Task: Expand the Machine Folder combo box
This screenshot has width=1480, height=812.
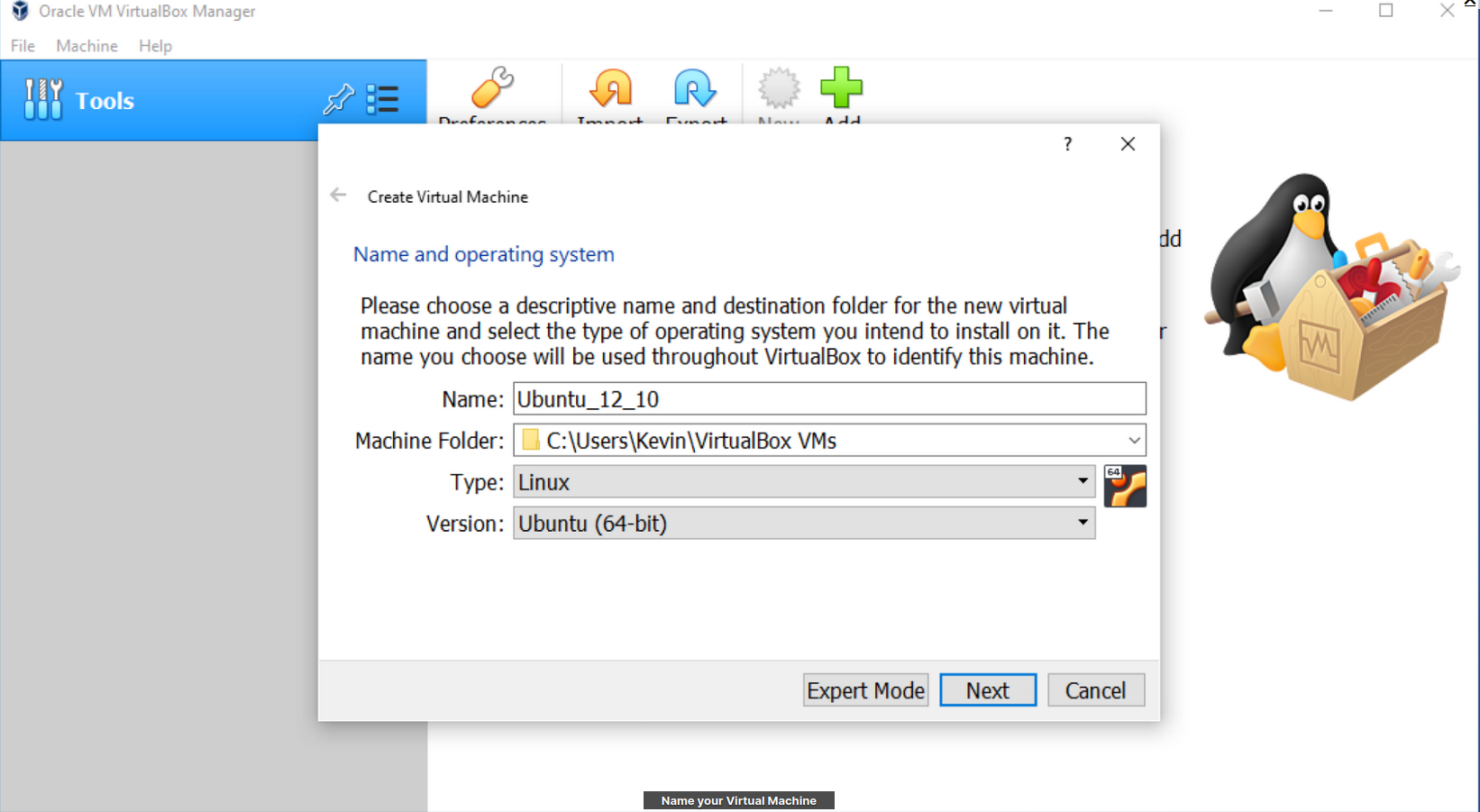Action: point(1134,441)
